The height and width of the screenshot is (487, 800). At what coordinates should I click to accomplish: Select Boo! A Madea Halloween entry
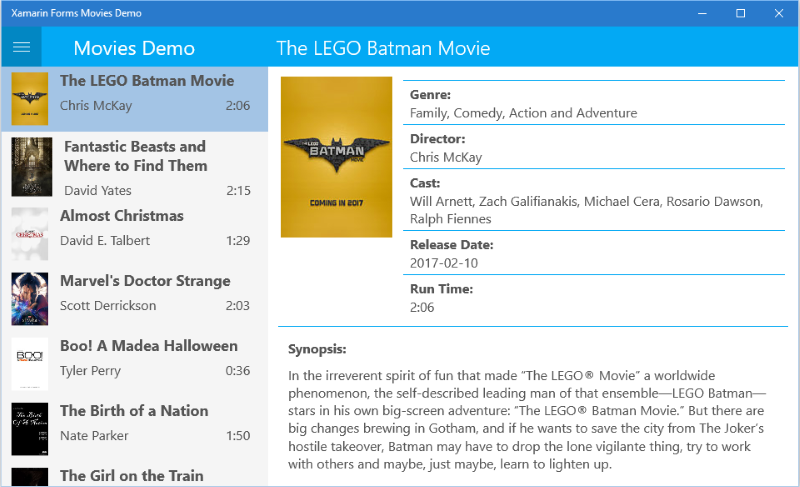tap(135, 364)
